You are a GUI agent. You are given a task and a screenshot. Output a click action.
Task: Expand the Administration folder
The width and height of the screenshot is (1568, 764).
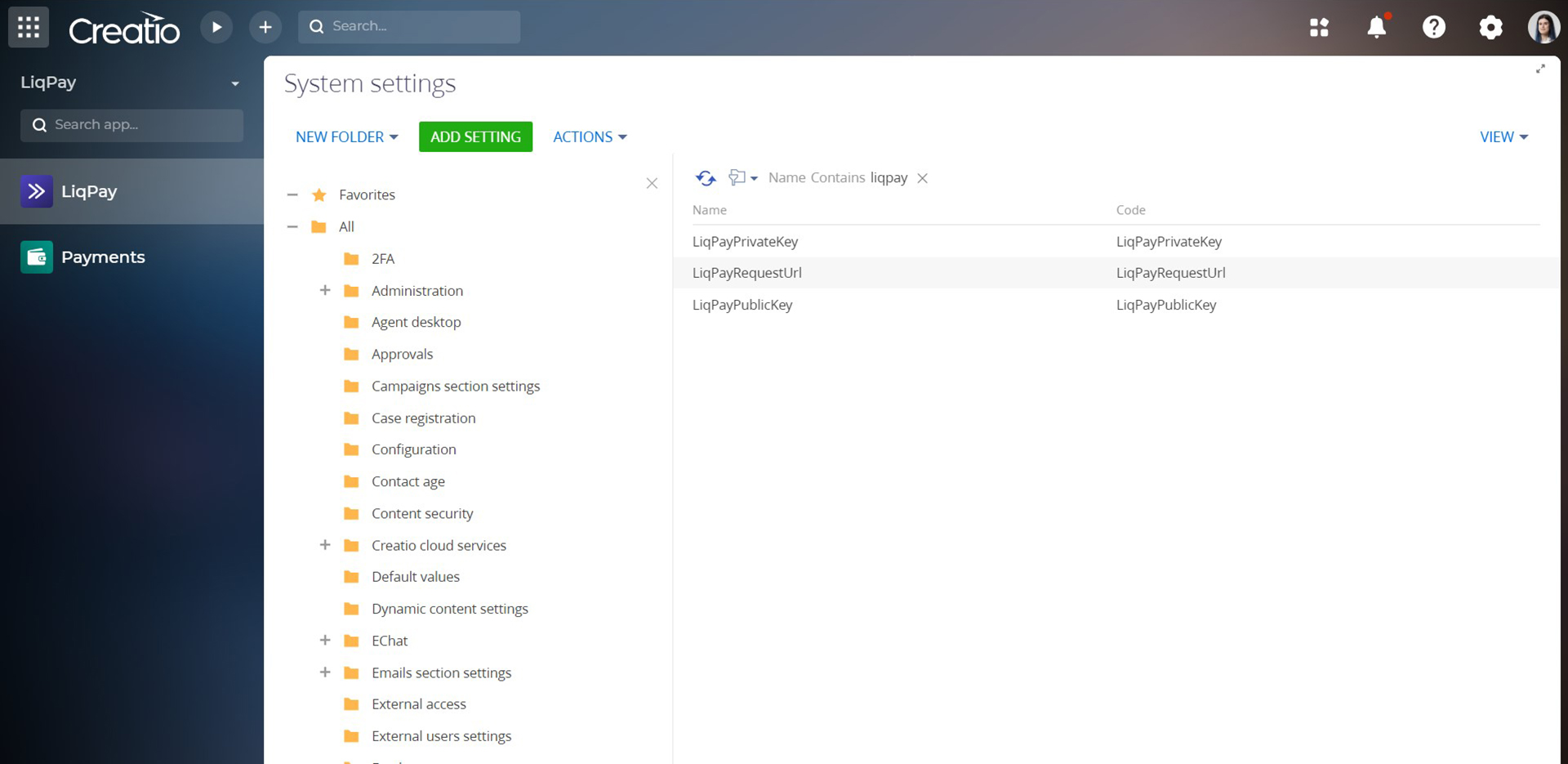tap(325, 290)
